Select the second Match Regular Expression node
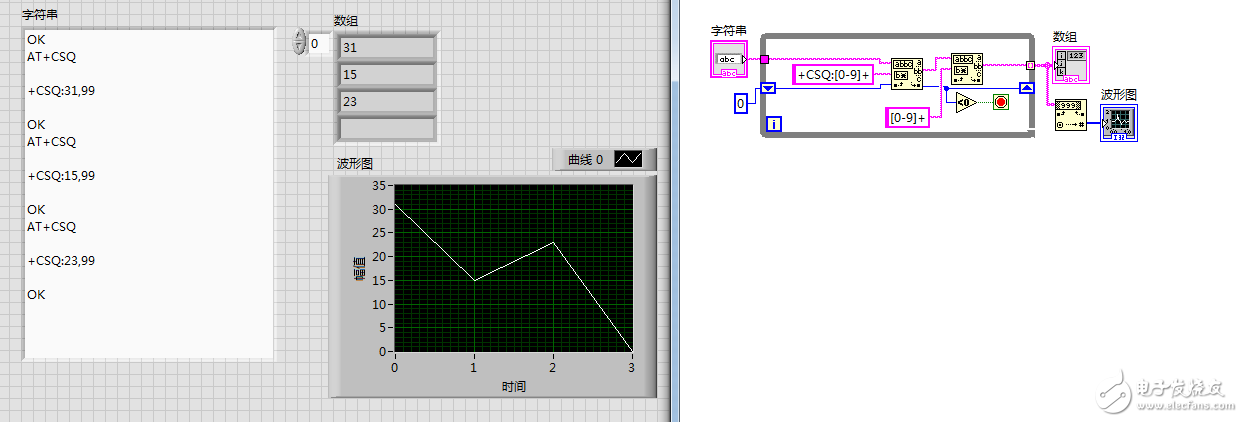This screenshot has width=1243, height=422. point(967,69)
